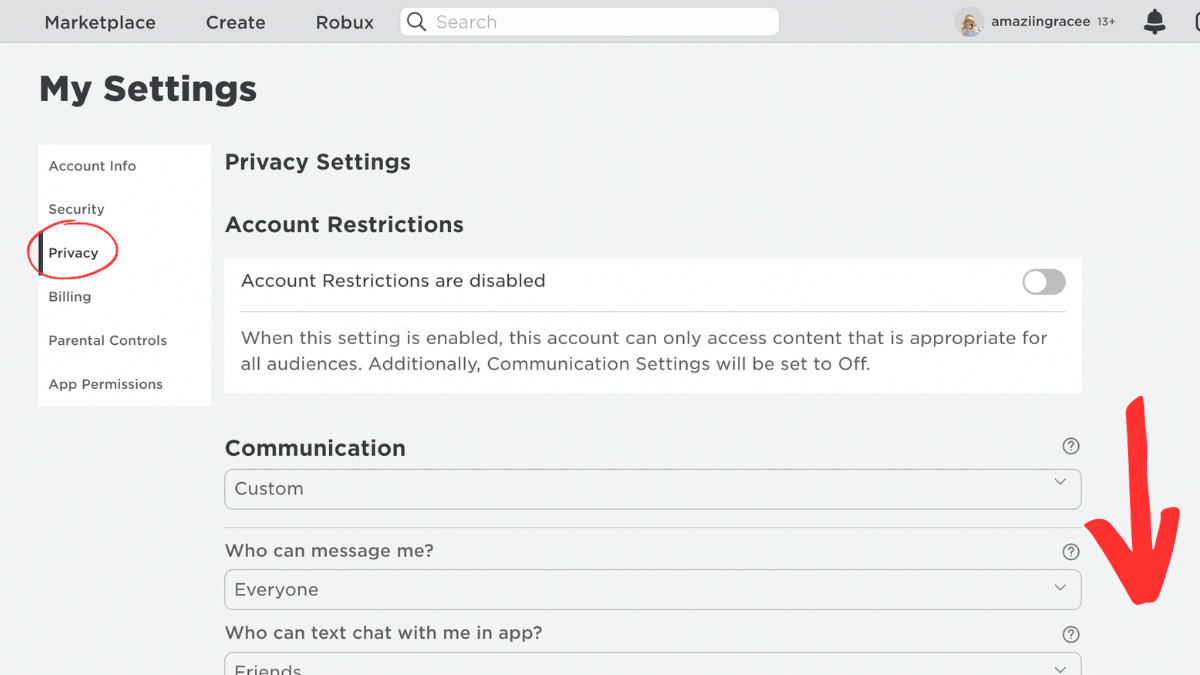Click help icon for Who can message me
This screenshot has width=1200, height=675.
1071,552
